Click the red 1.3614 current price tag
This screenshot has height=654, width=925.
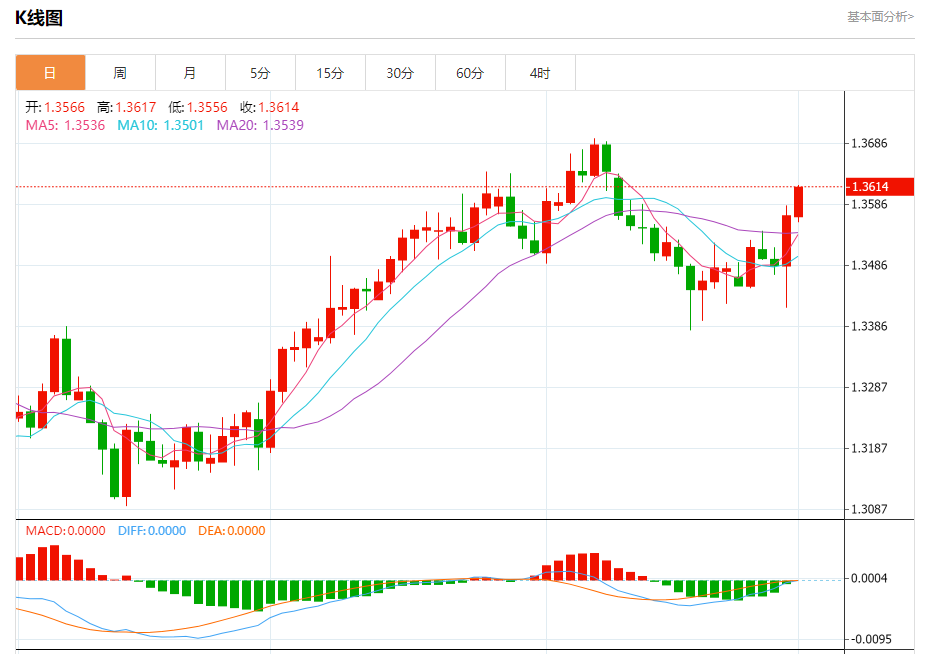(880, 186)
